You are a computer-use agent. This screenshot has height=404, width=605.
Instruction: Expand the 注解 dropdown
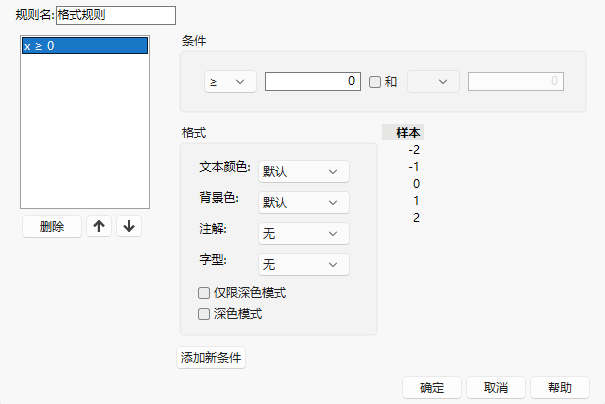tap(304, 233)
